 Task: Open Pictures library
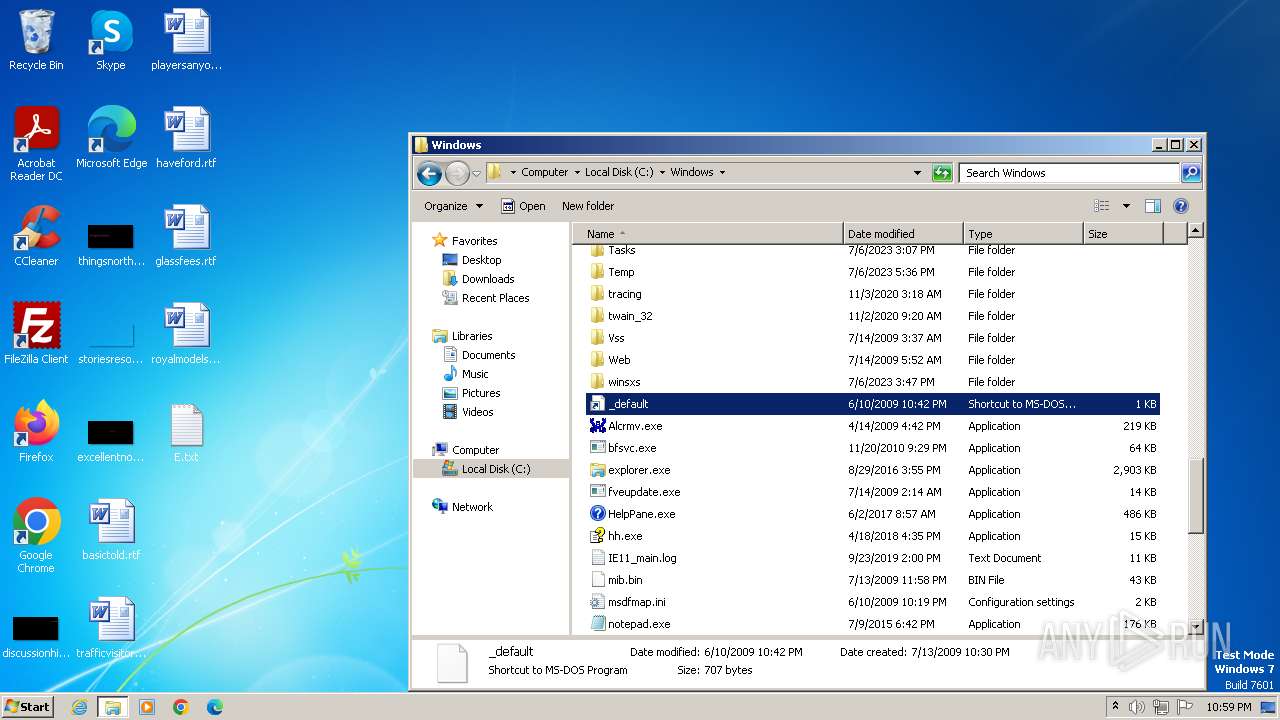coord(481,393)
